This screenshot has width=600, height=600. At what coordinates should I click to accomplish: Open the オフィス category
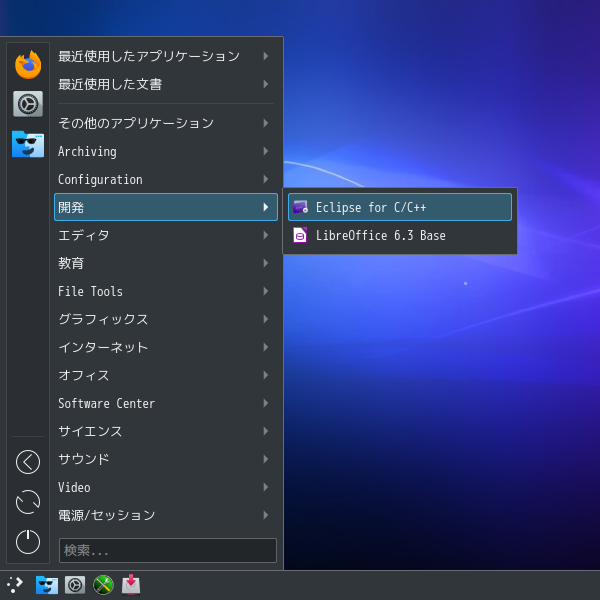coord(166,375)
